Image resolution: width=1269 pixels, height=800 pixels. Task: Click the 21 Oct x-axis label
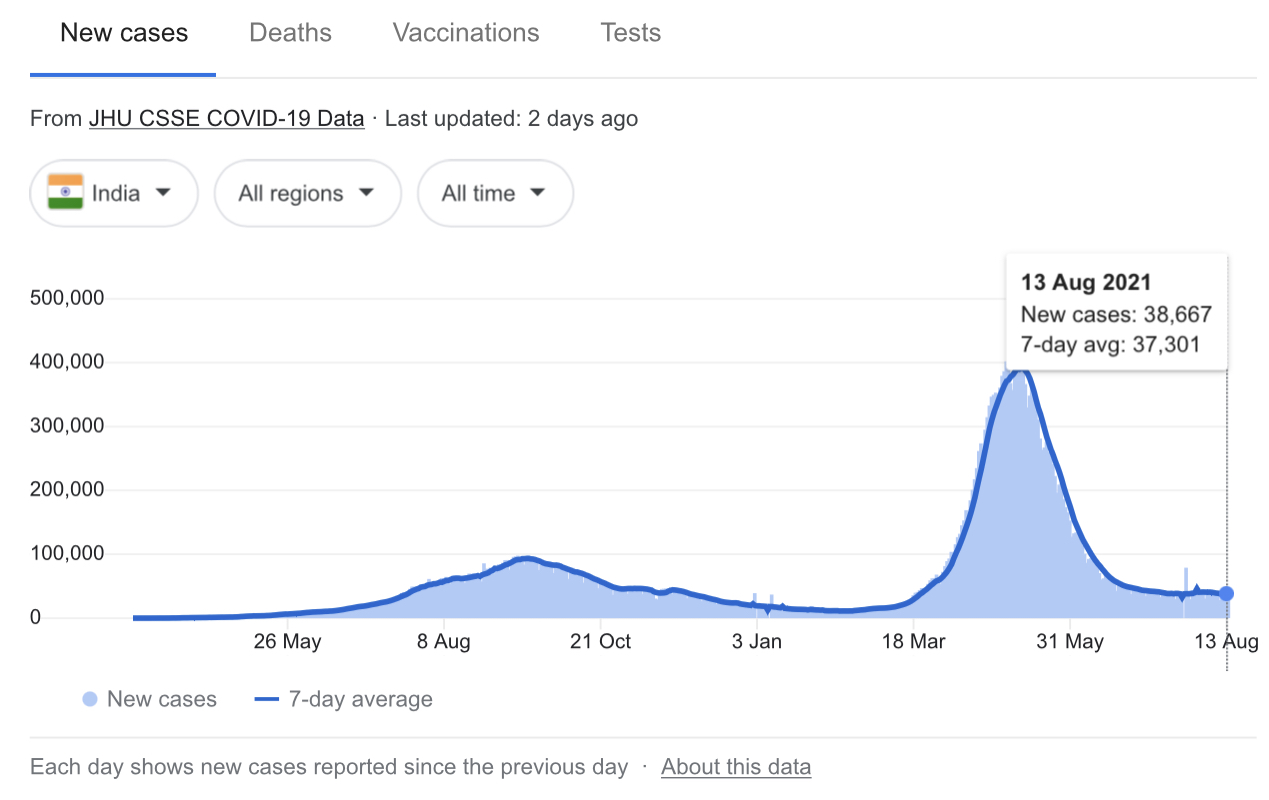pos(600,642)
